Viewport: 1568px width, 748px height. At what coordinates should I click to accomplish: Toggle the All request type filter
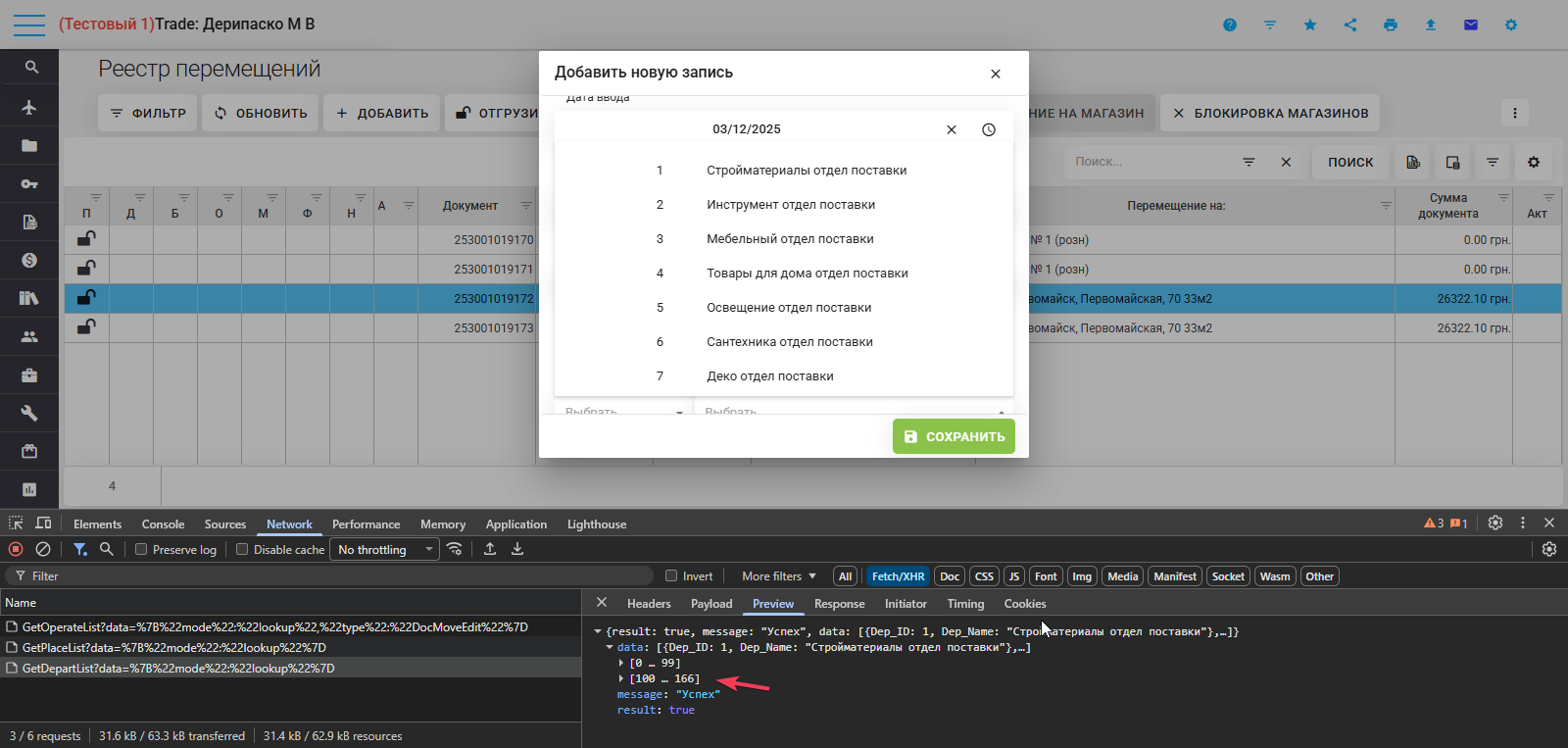(x=845, y=576)
